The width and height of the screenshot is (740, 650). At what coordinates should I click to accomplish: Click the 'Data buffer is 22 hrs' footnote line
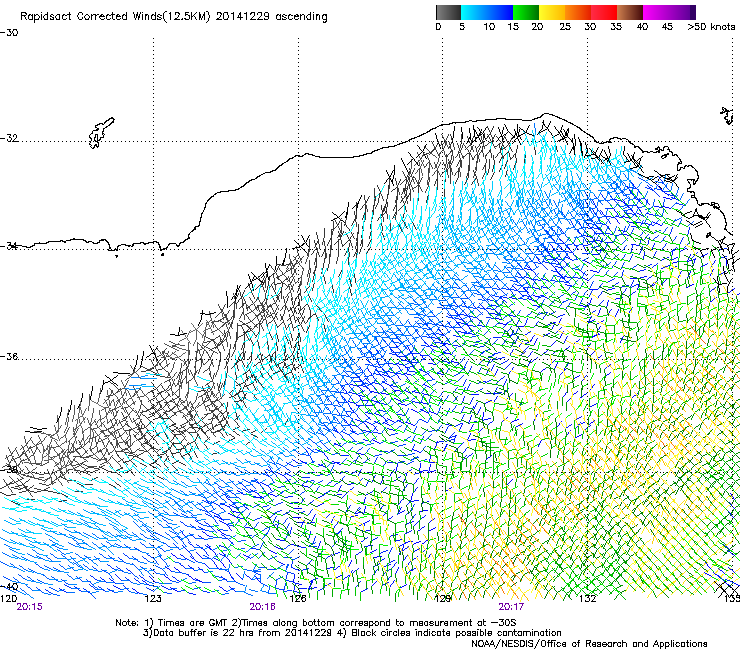click(352, 633)
